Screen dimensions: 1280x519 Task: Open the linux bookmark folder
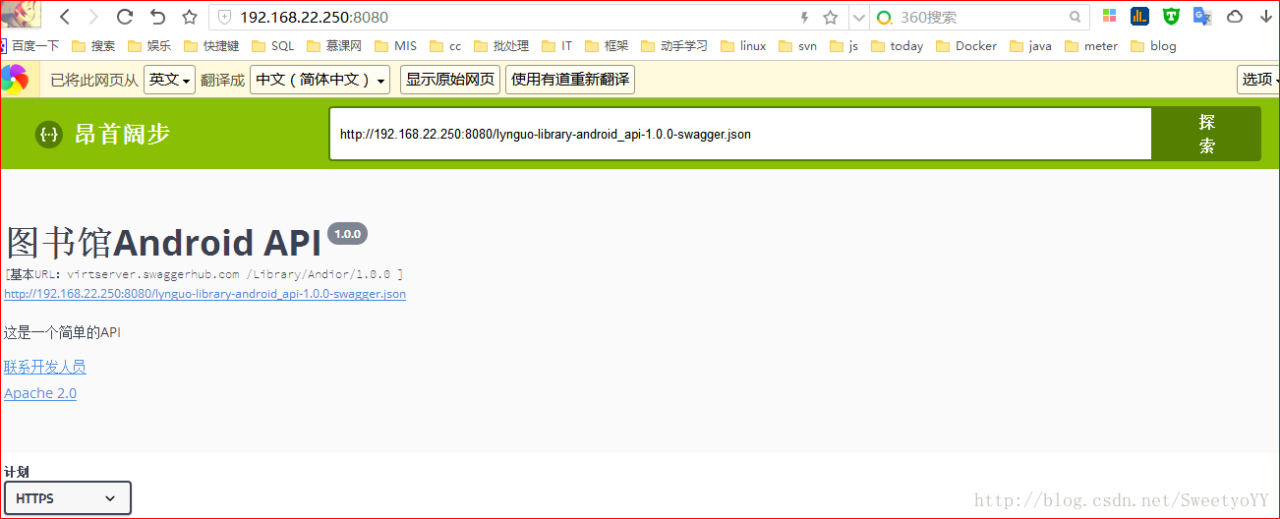[x=742, y=46]
